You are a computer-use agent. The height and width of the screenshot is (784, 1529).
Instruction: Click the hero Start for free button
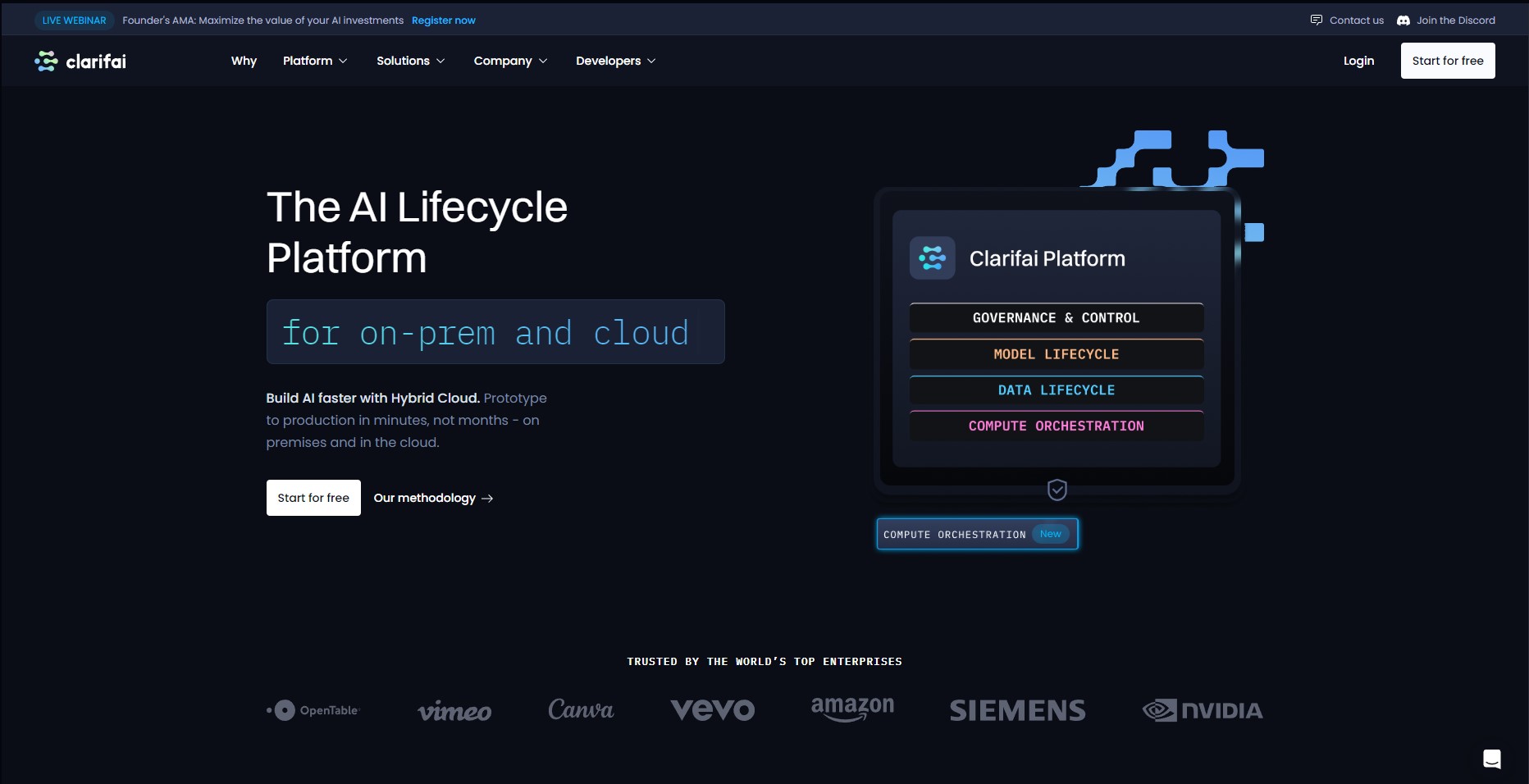coord(313,498)
